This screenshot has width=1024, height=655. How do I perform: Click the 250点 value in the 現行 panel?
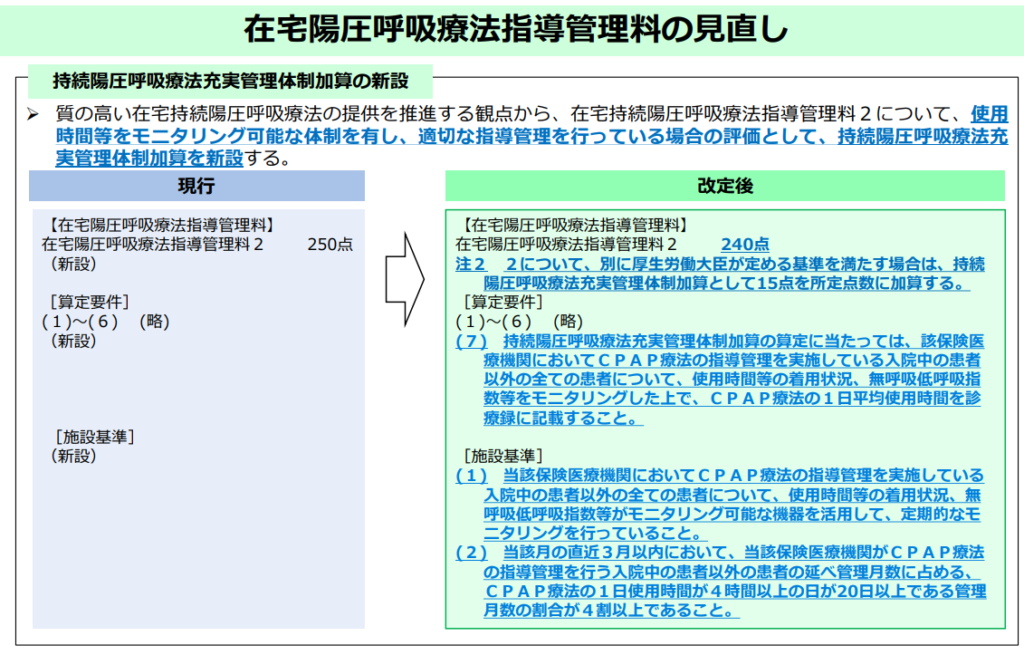point(329,245)
